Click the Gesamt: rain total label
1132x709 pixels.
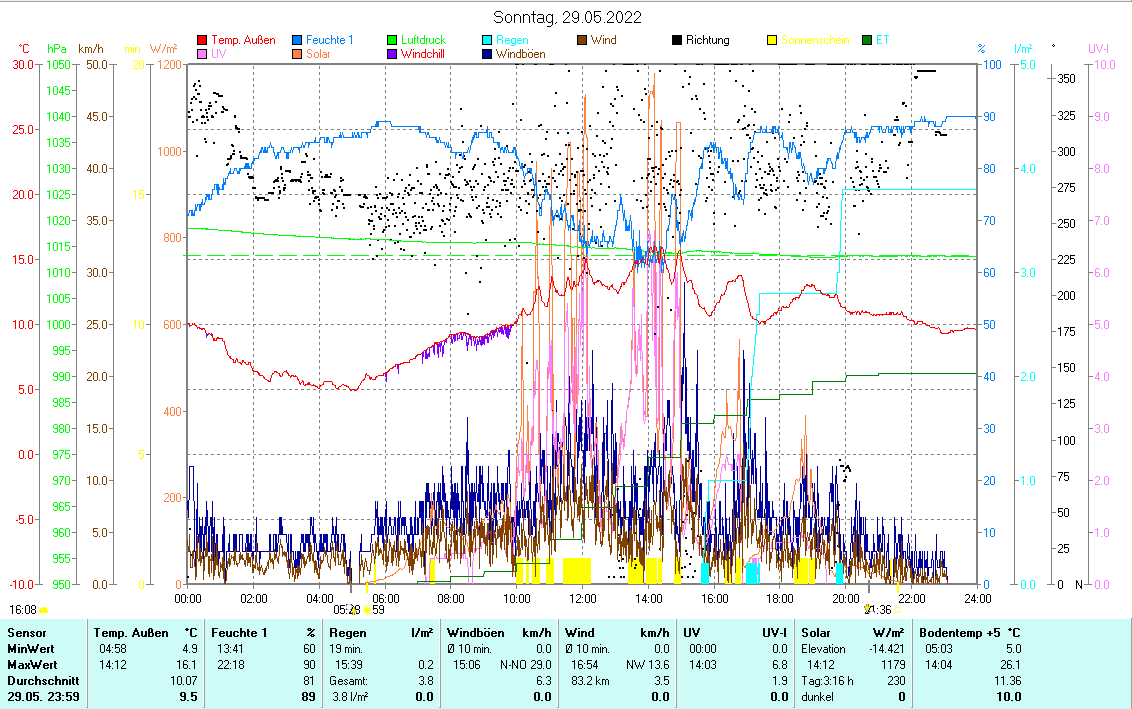tap(349, 681)
